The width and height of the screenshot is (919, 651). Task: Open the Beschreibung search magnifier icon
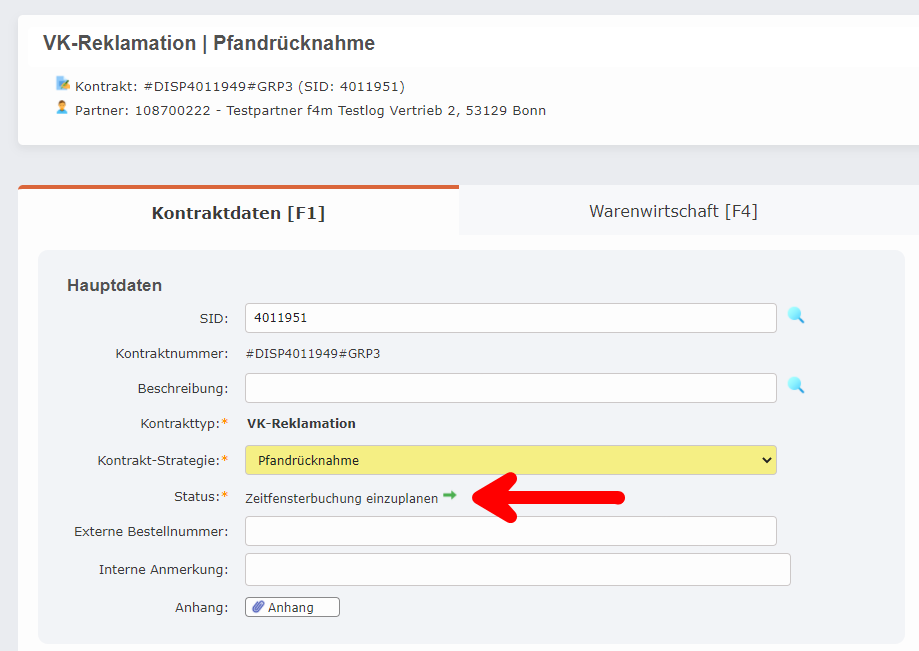tap(797, 387)
